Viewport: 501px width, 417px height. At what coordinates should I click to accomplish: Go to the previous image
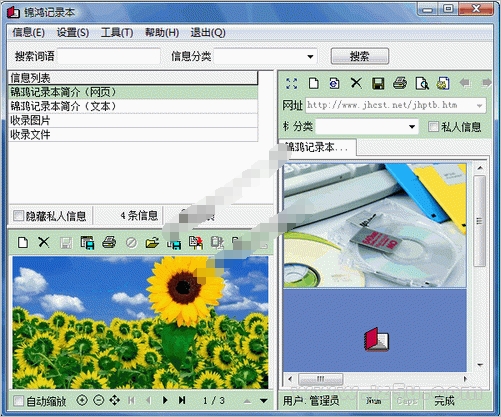pyautogui.click(x=149, y=400)
